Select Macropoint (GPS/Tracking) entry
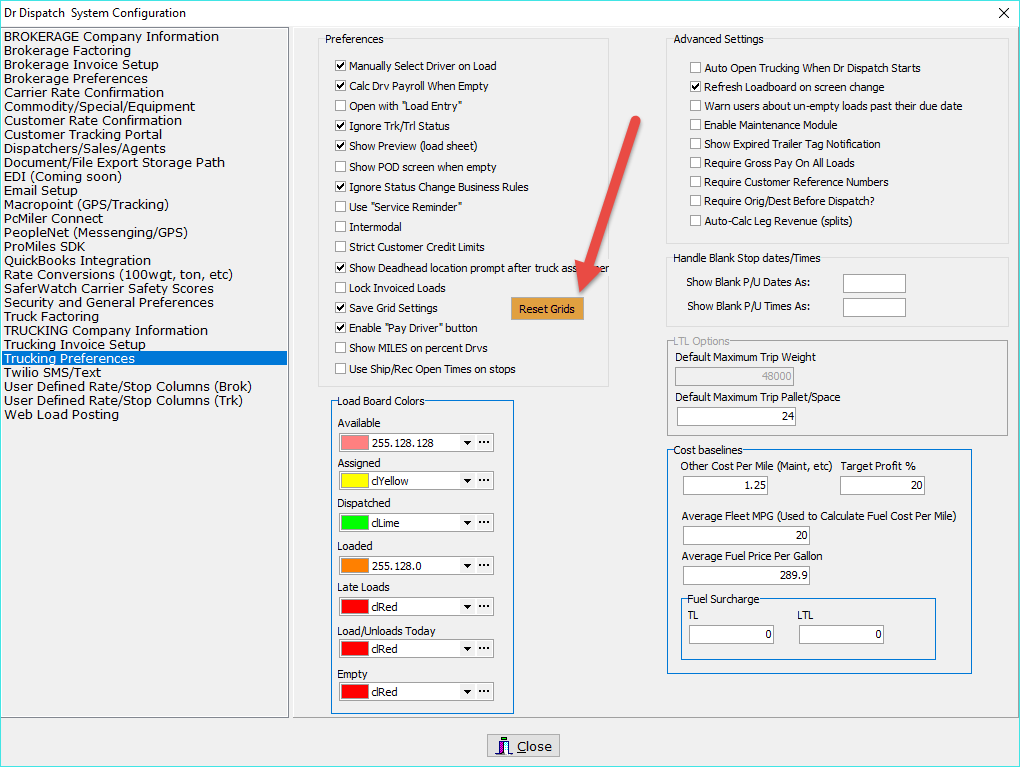The height and width of the screenshot is (767, 1020). coord(87,204)
